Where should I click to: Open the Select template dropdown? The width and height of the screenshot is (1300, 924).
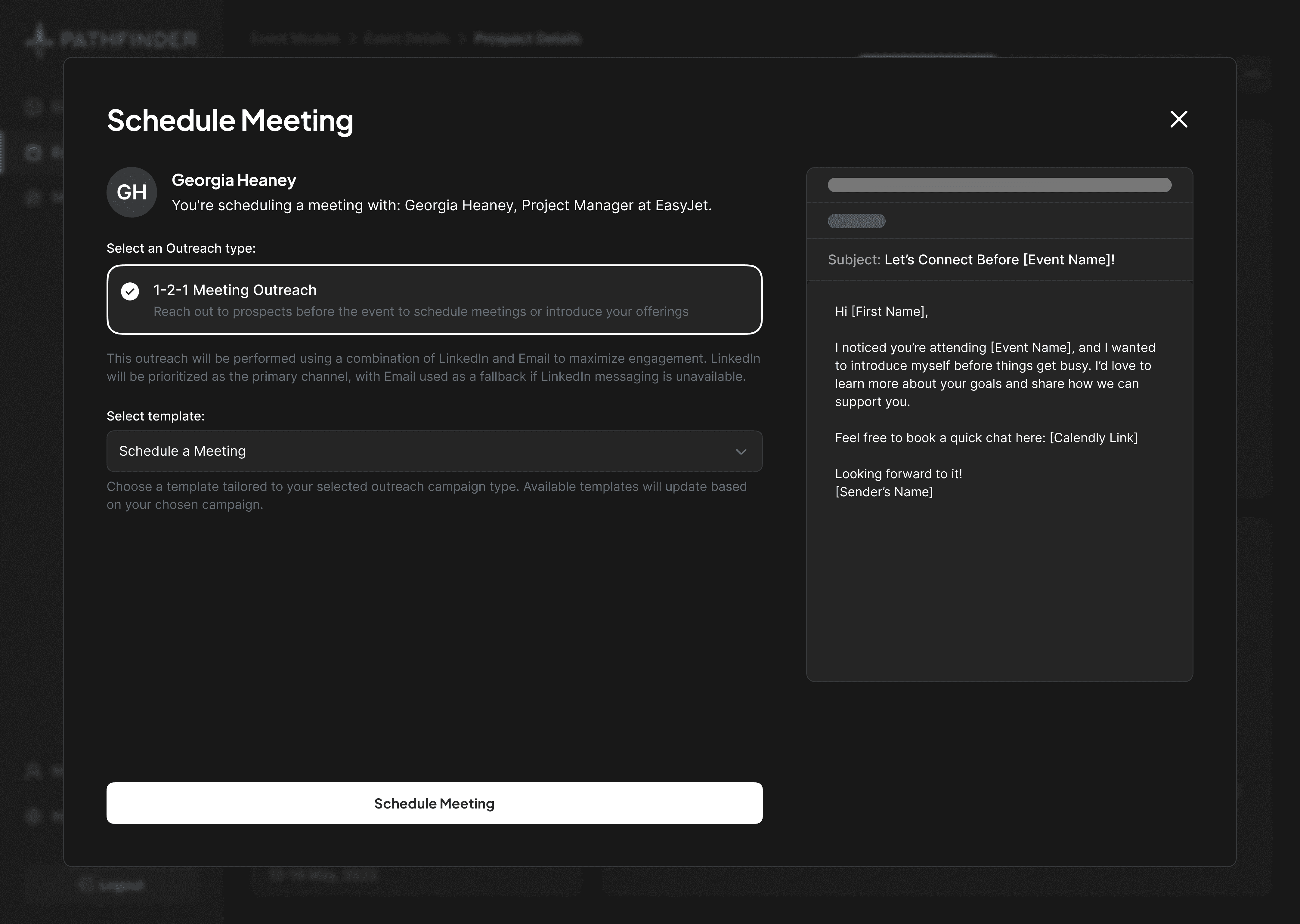click(434, 451)
